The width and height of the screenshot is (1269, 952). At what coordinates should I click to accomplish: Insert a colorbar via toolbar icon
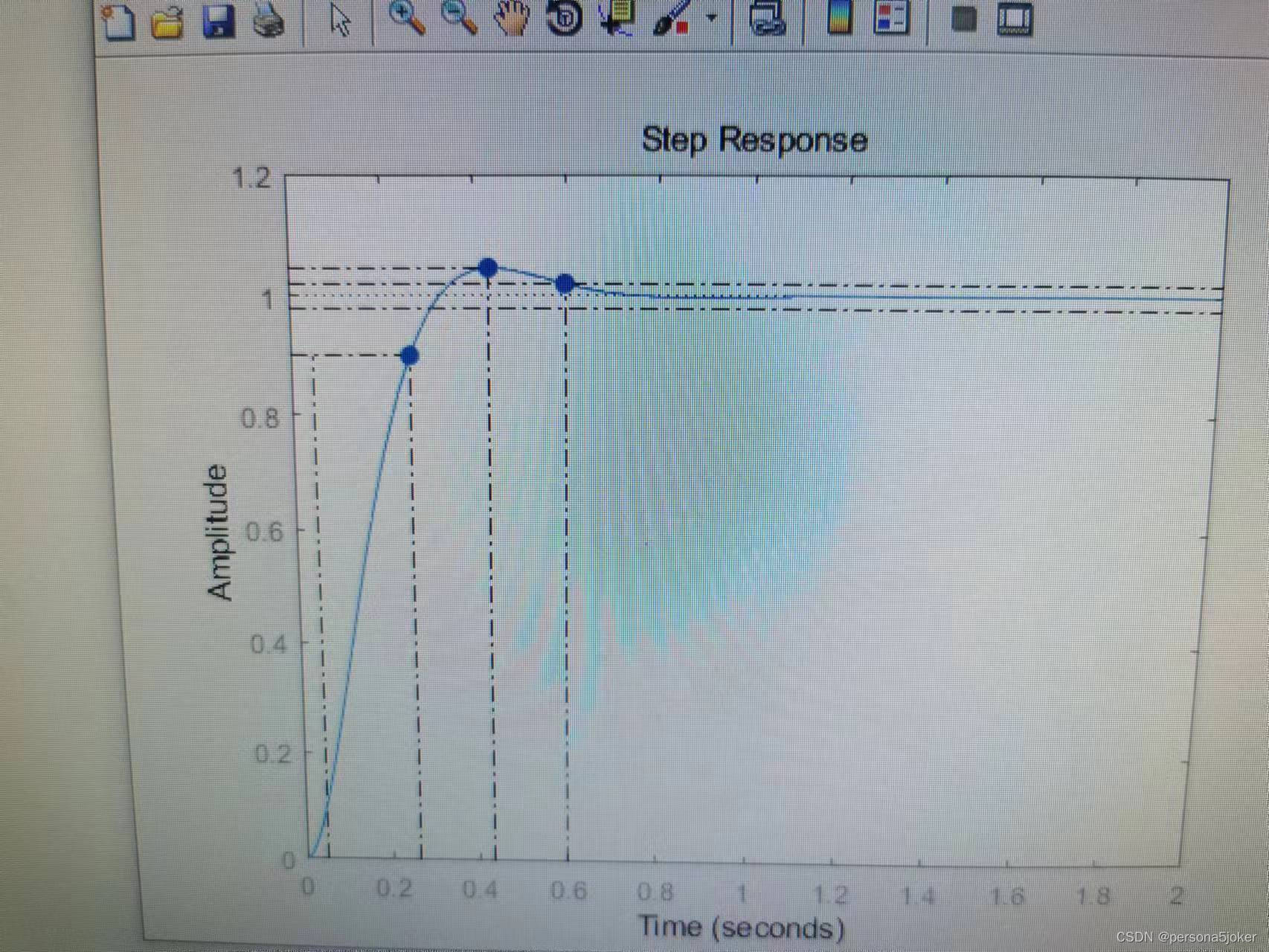click(x=840, y=18)
